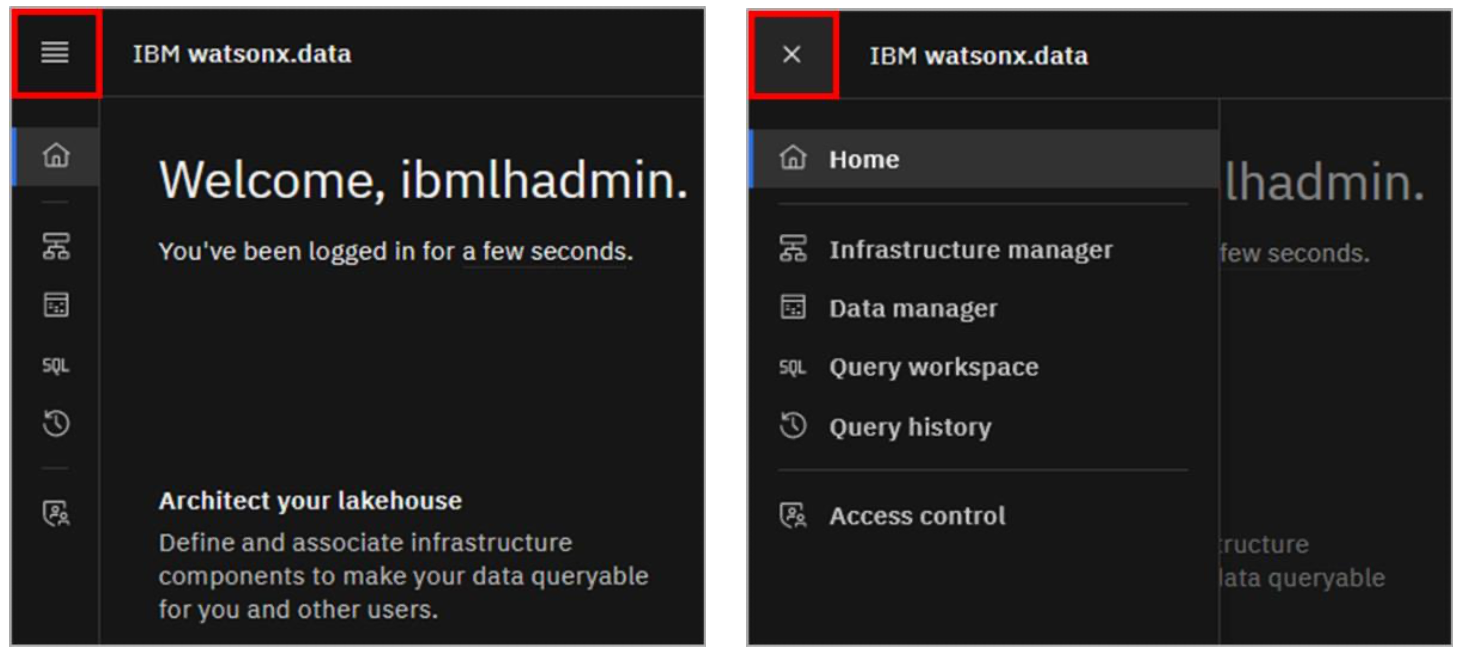Open the SQL query workspace icon in the collapsed sidebar
The width and height of the screenshot is (1464, 654).
[x=56, y=366]
